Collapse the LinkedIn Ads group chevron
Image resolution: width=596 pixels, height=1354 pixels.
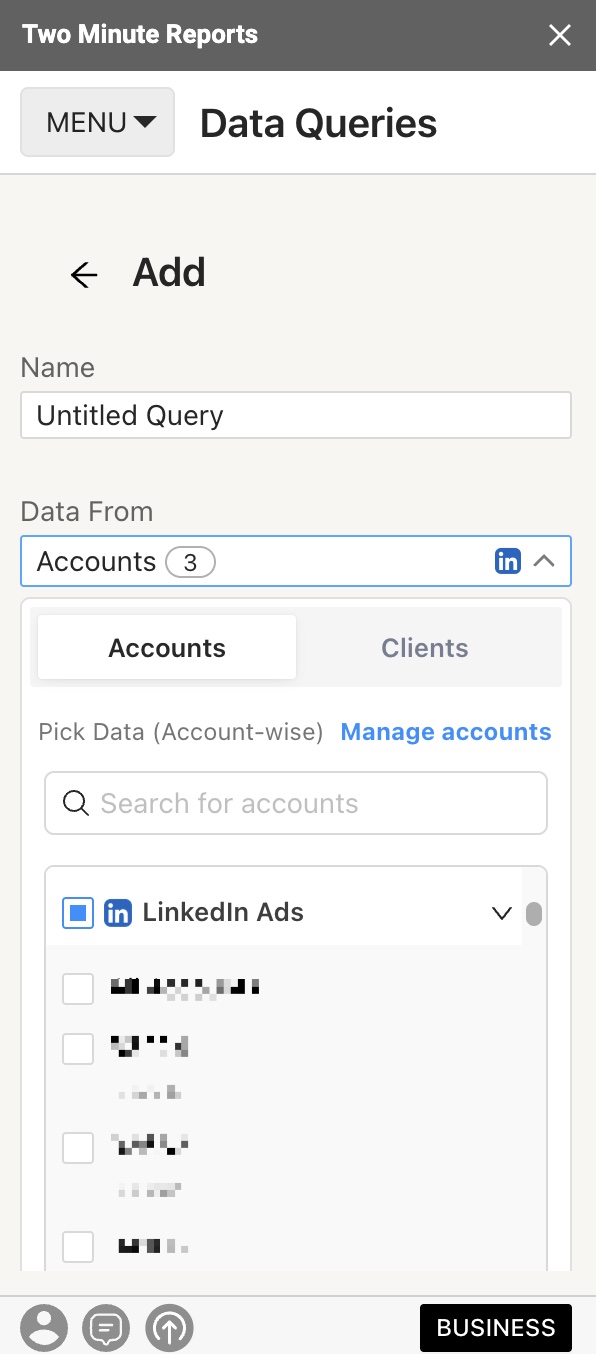click(x=502, y=913)
